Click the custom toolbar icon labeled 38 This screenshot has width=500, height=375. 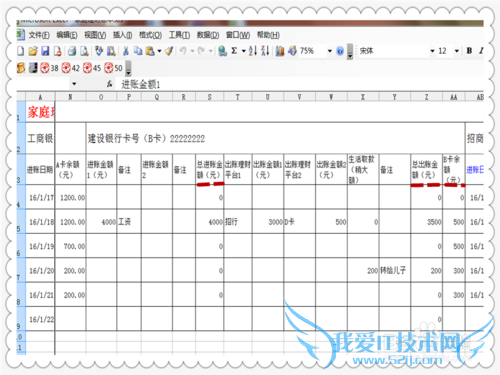click(x=49, y=68)
